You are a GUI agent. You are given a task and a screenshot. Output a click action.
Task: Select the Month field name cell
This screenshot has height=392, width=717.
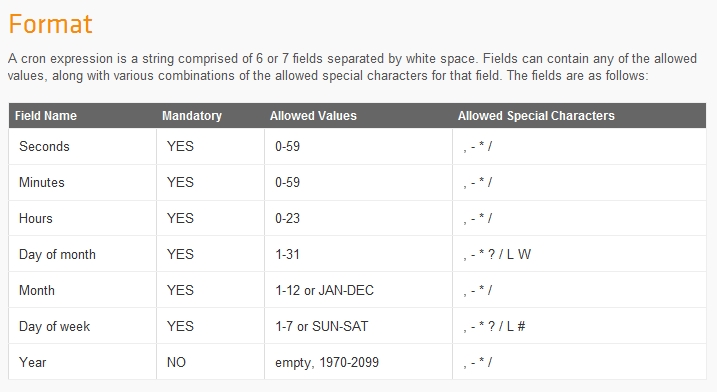tap(82, 290)
